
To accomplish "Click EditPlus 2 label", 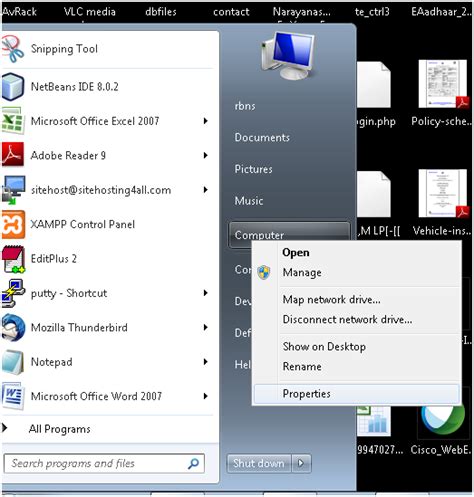I will click(x=54, y=259).
